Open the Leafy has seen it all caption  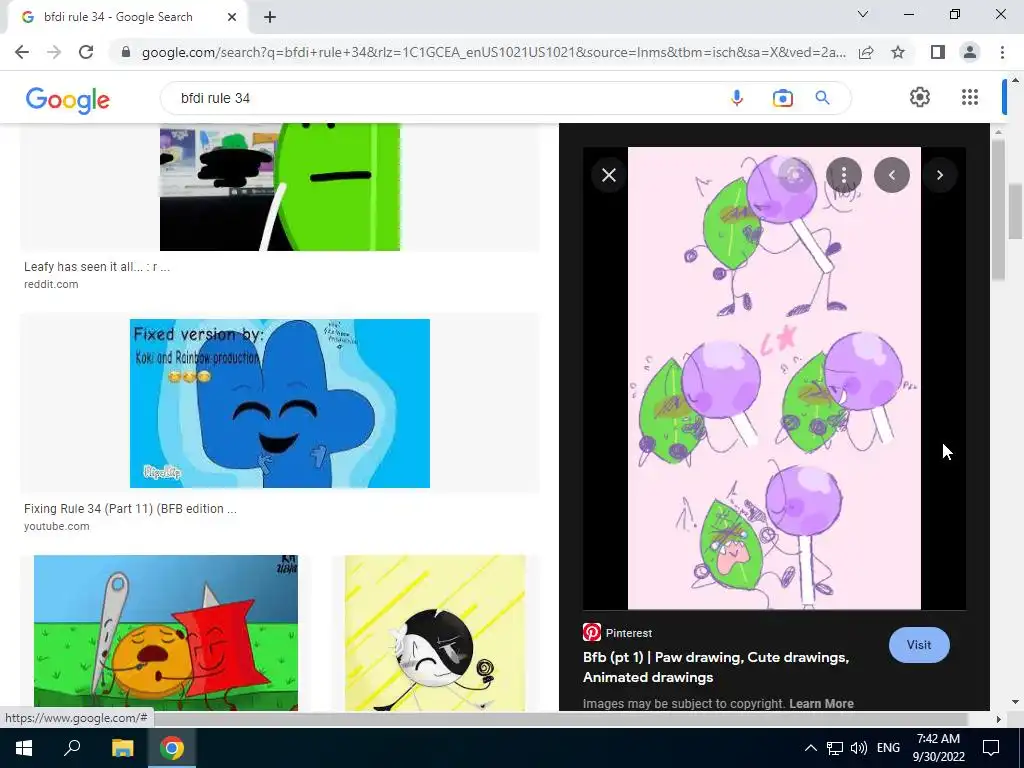pos(97,266)
